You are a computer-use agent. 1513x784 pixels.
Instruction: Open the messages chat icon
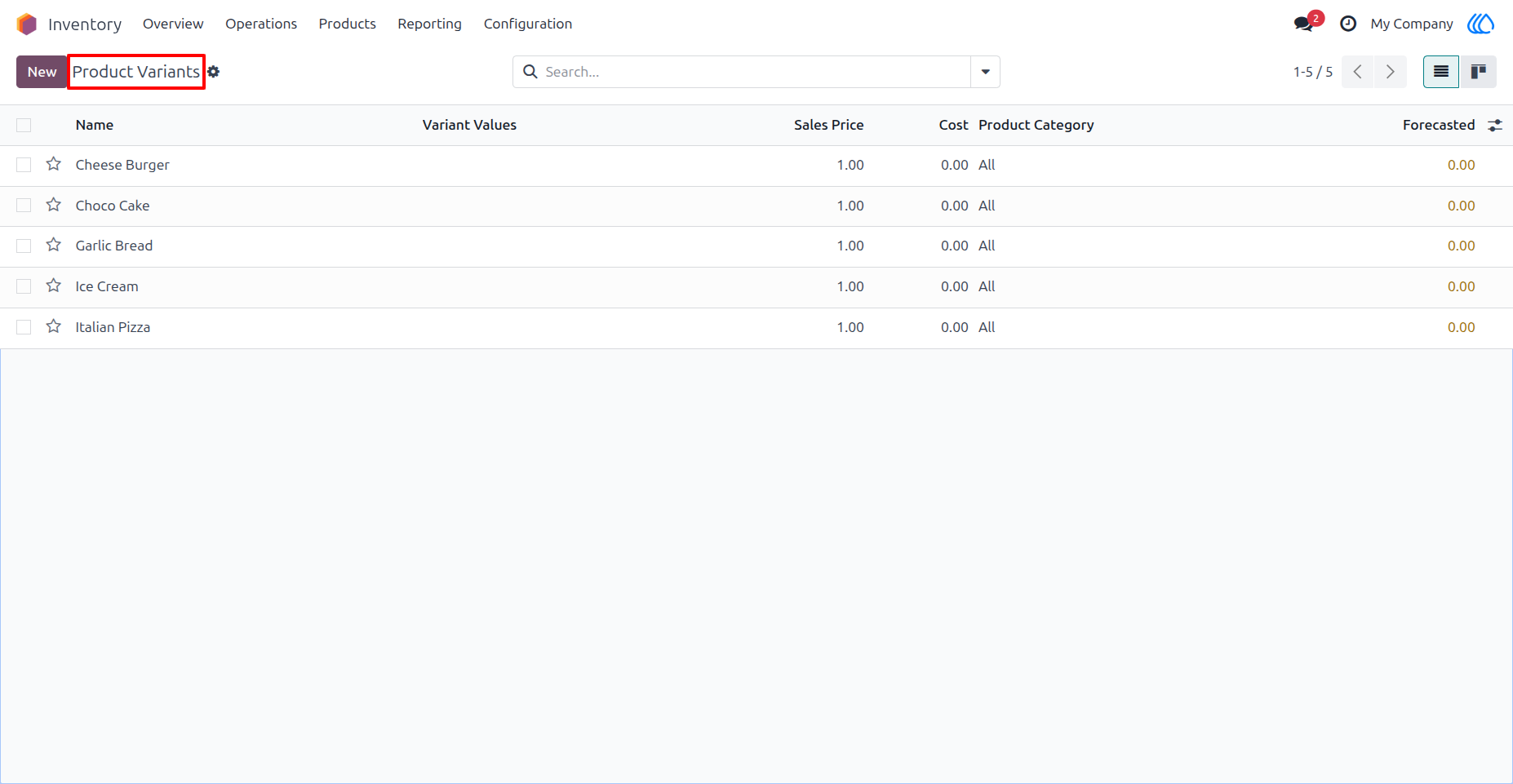[1303, 24]
